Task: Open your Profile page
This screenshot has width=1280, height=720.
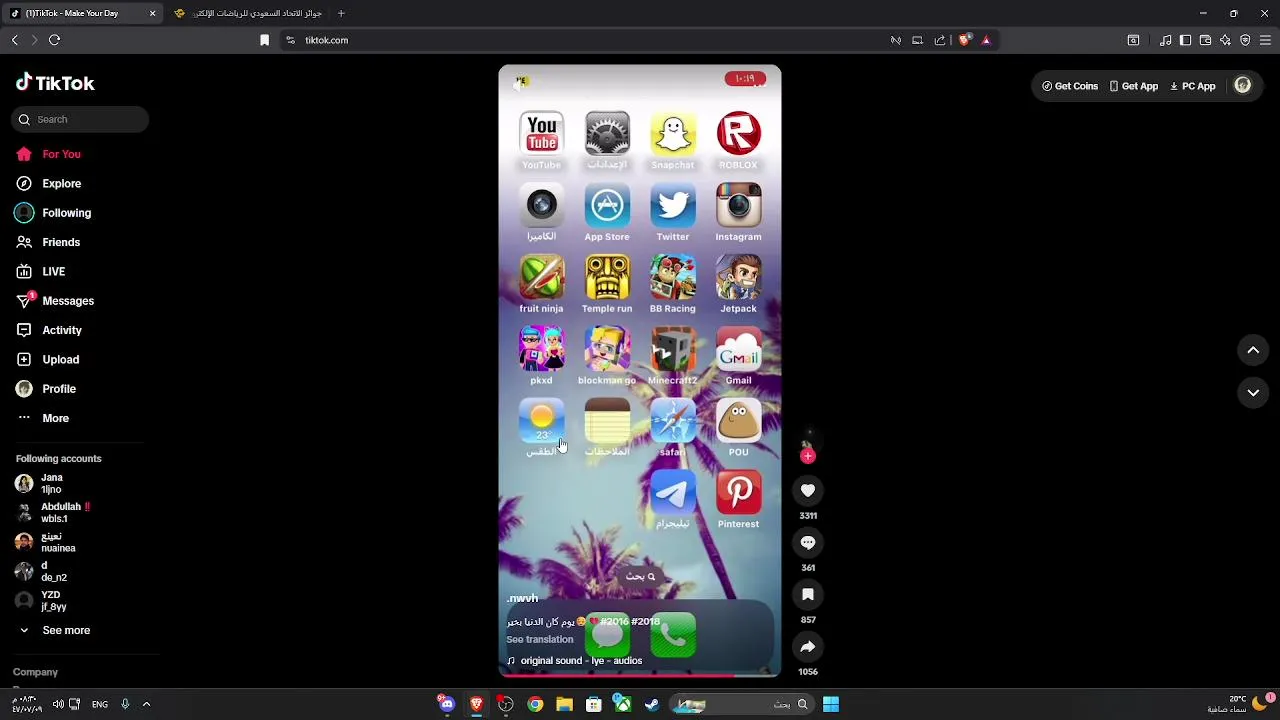Action: coord(46,389)
